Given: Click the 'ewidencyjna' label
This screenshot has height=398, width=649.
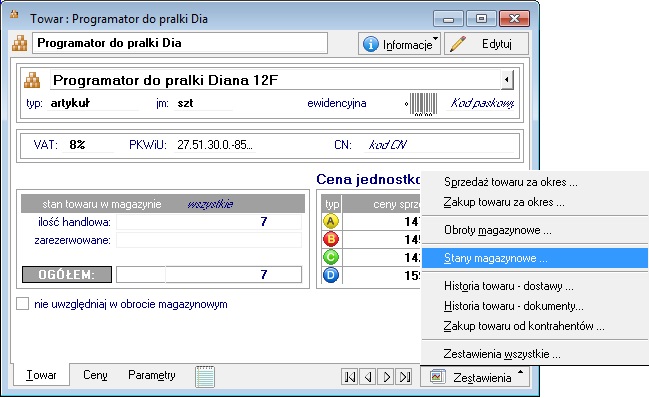Looking at the screenshot, I should click(337, 103).
